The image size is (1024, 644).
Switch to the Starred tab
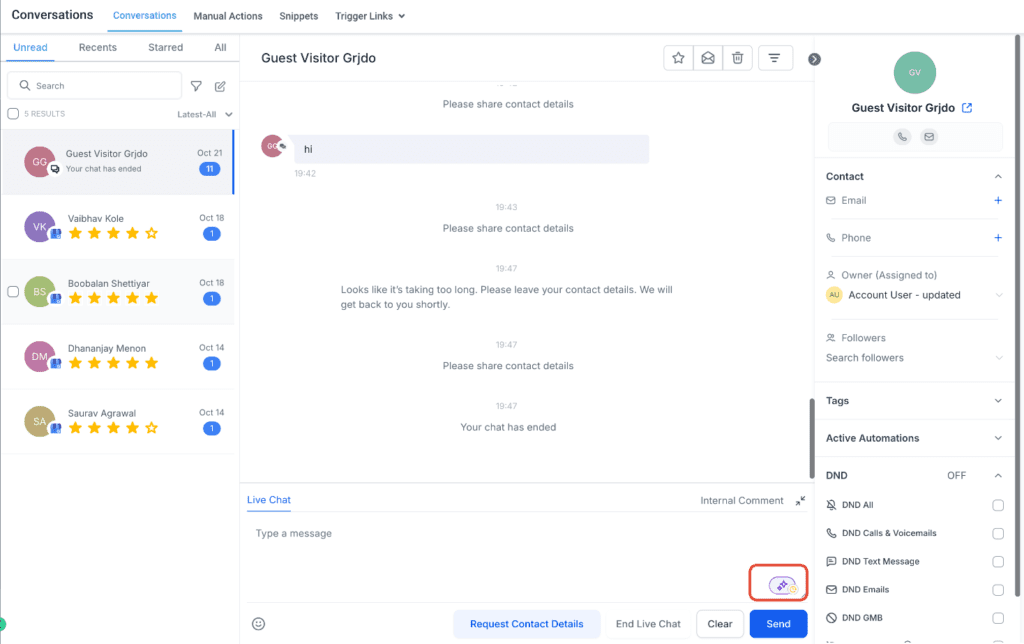click(x=164, y=47)
